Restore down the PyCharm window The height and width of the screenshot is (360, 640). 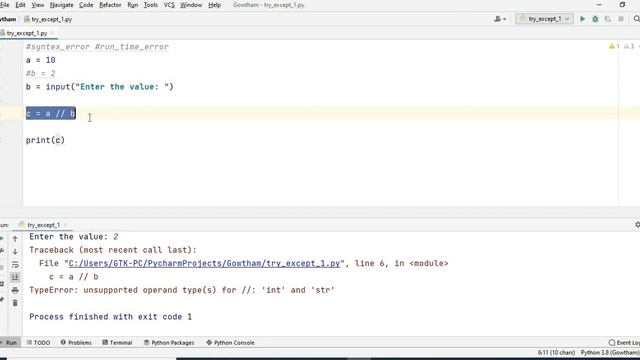coord(622,5)
